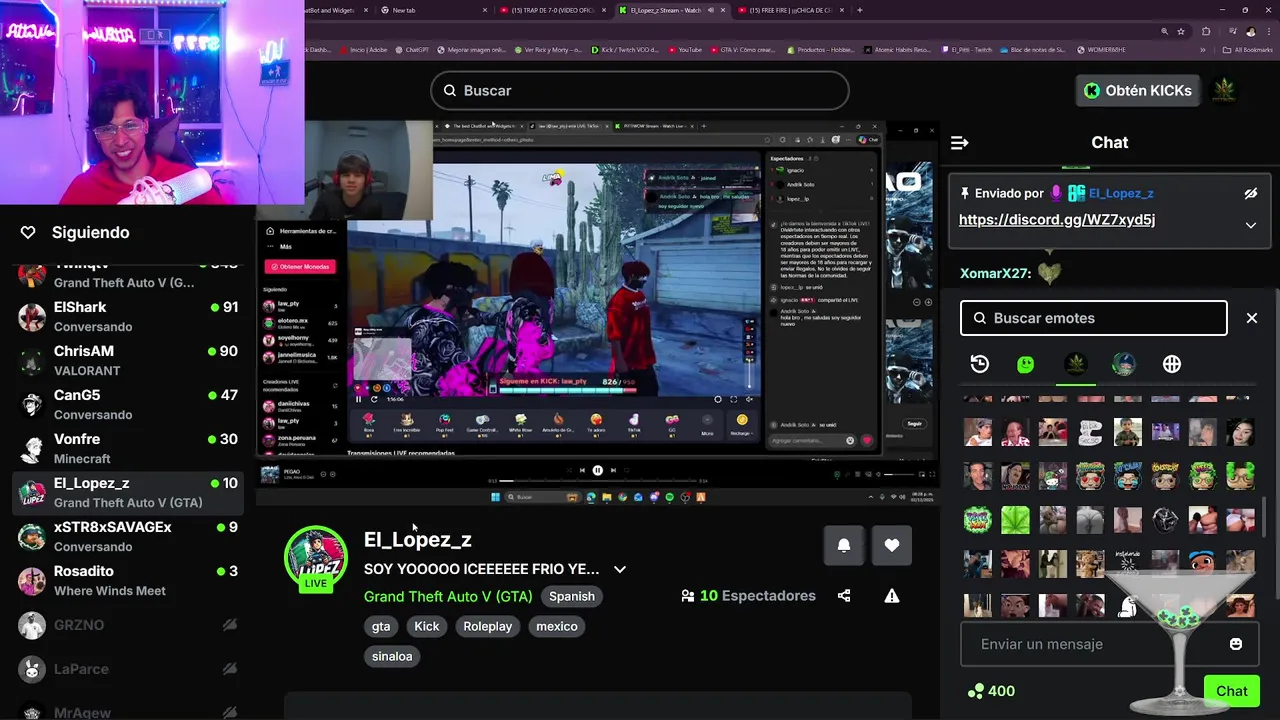
Task: Open the user profile avatar menu
Action: (1224, 90)
